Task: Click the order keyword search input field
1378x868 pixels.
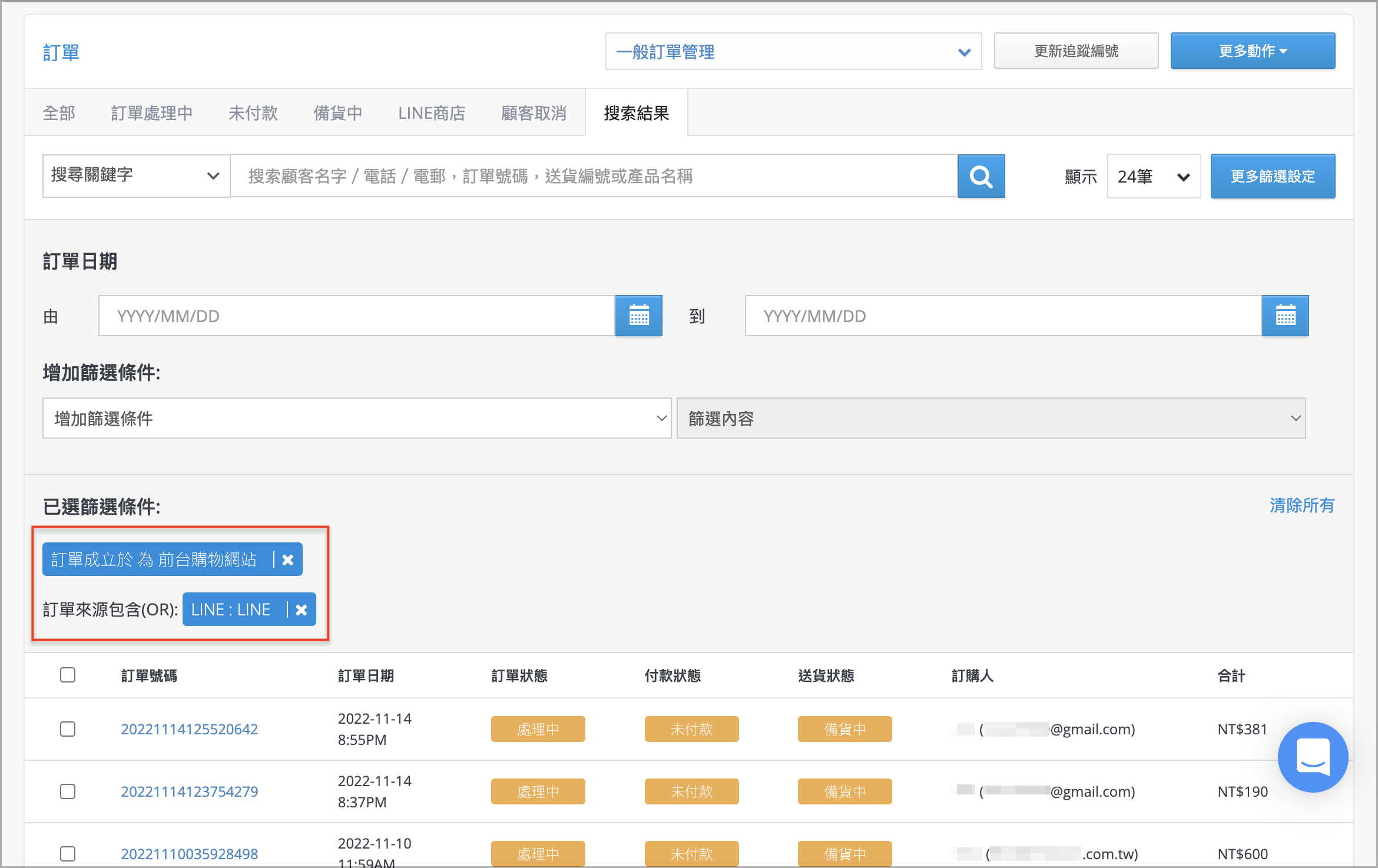Action: pos(594,176)
